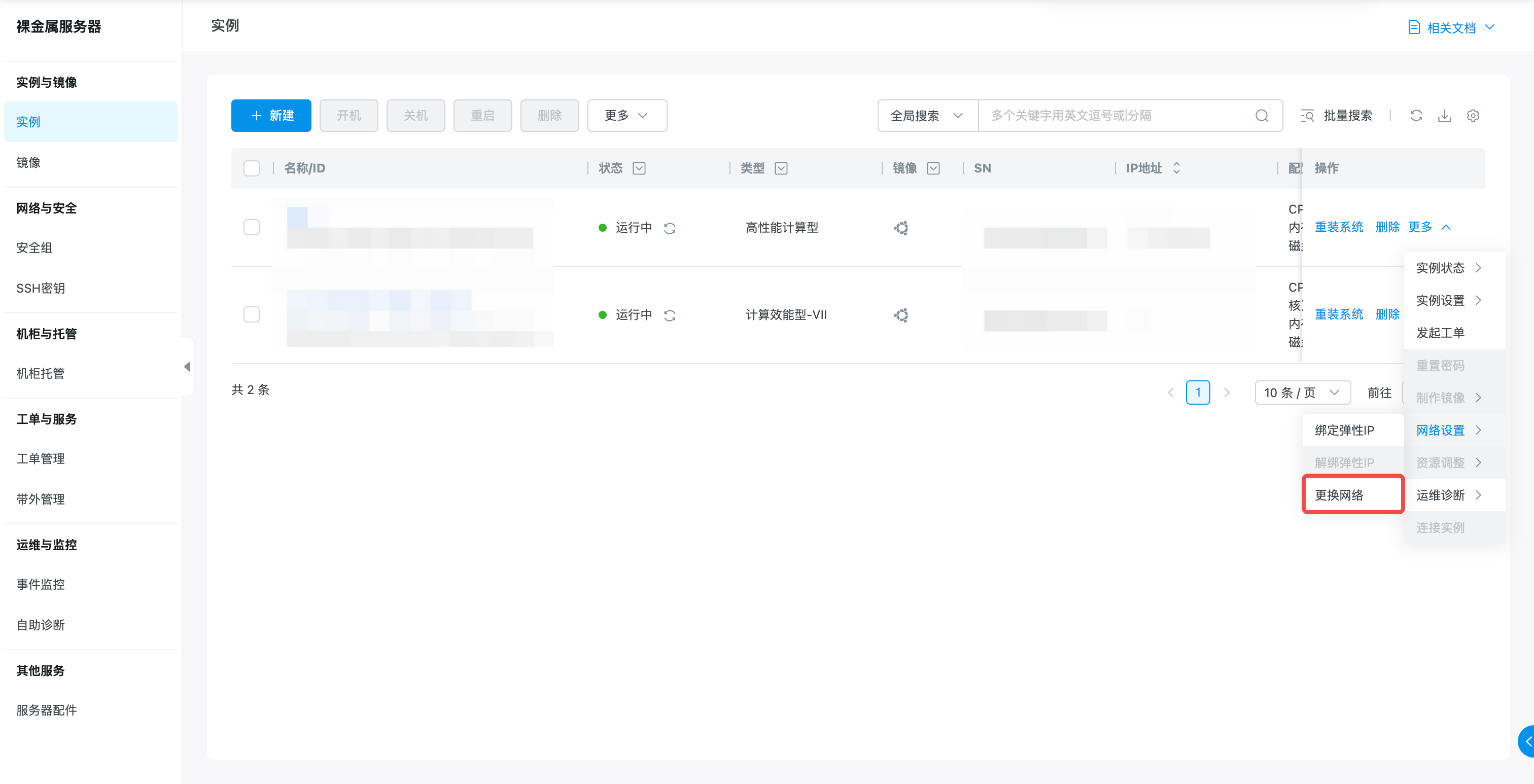The image size is (1534, 784).
Task: Collapse the left sidebar with arrow handle
Action: pyautogui.click(x=187, y=366)
